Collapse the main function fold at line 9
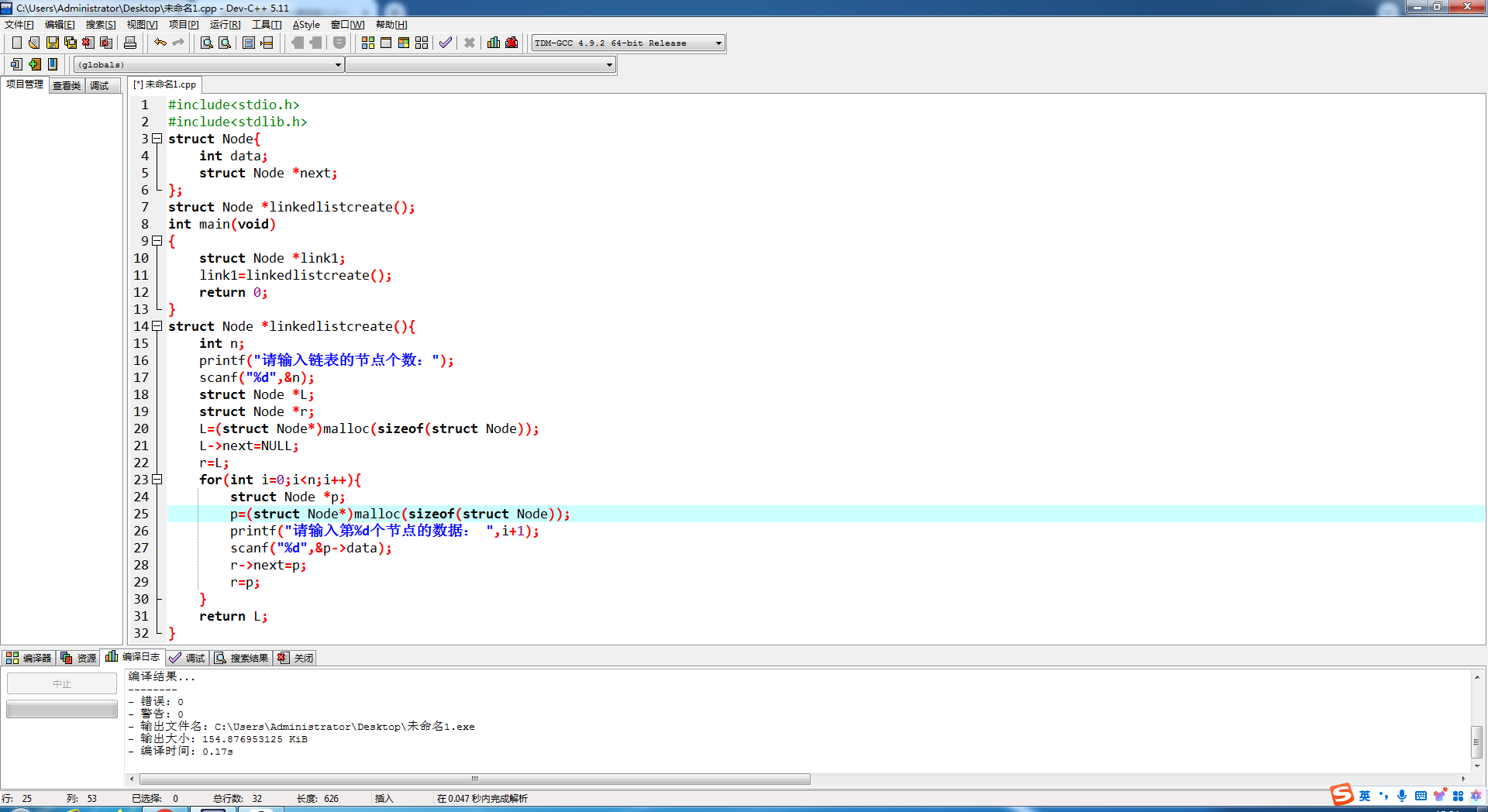The height and width of the screenshot is (812, 1488). pos(157,241)
